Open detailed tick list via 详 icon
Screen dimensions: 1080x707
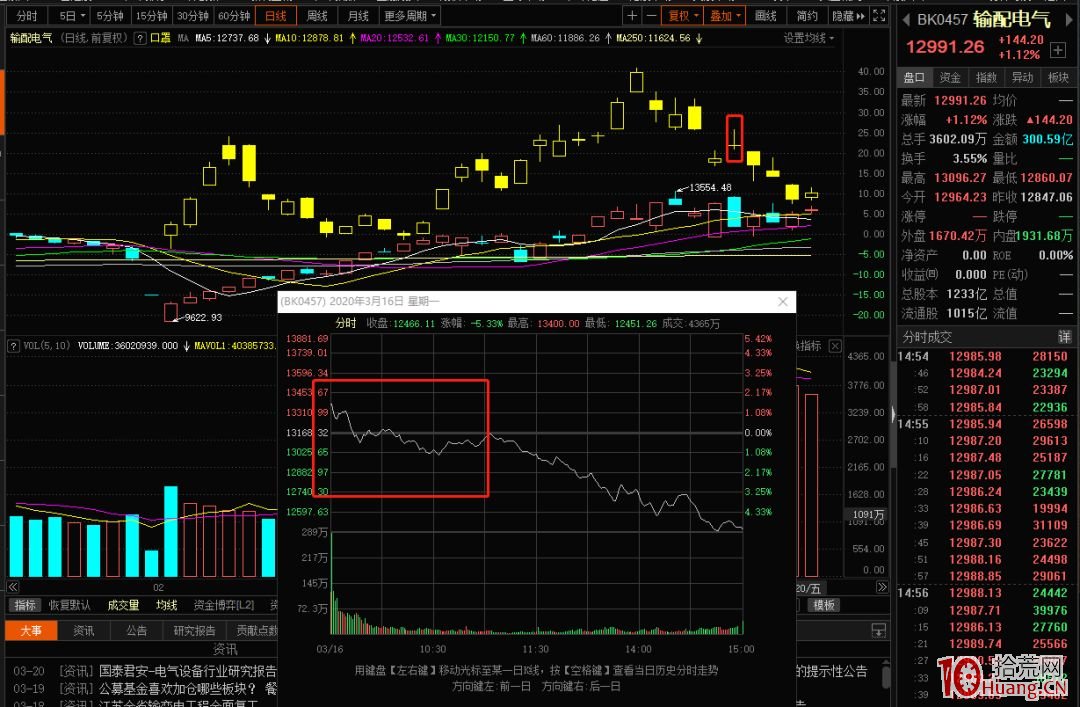click(1065, 337)
